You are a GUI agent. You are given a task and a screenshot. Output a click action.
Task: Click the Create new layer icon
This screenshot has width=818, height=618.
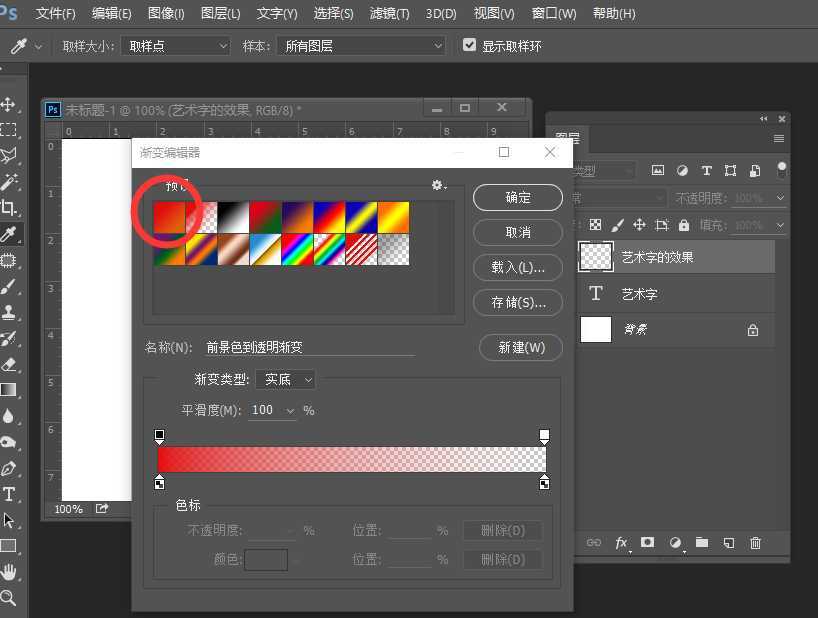pyautogui.click(x=730, y=543)
